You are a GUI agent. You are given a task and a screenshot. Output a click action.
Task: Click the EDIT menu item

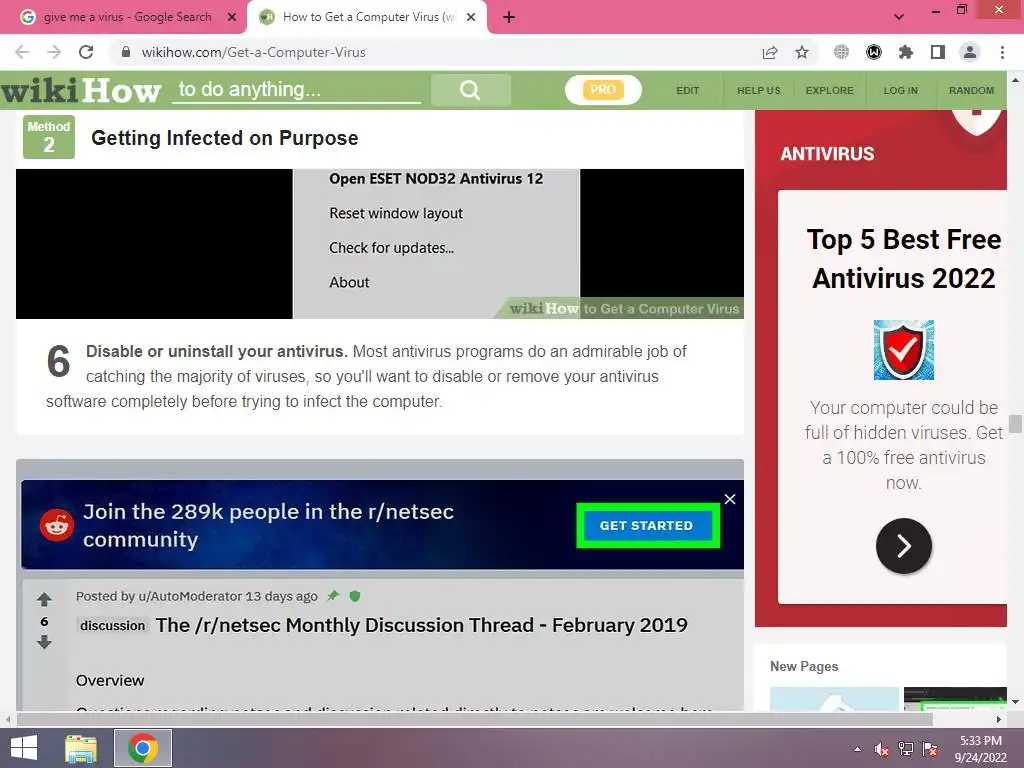[x=688, y=91]
